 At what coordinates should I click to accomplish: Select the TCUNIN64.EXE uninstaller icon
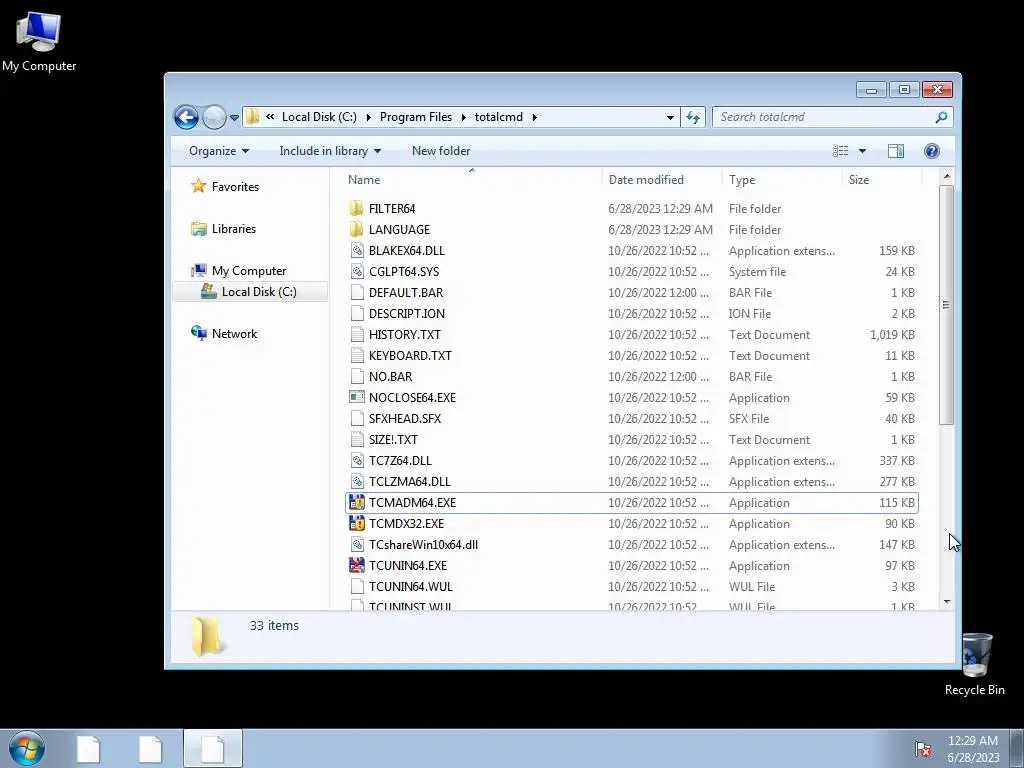coord(357,566)
